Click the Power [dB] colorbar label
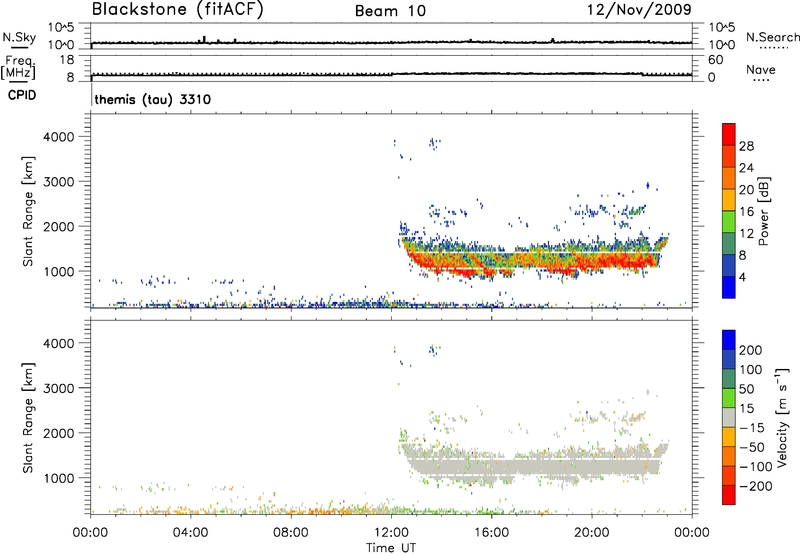800x554 pixels. (x=763, y=211)
